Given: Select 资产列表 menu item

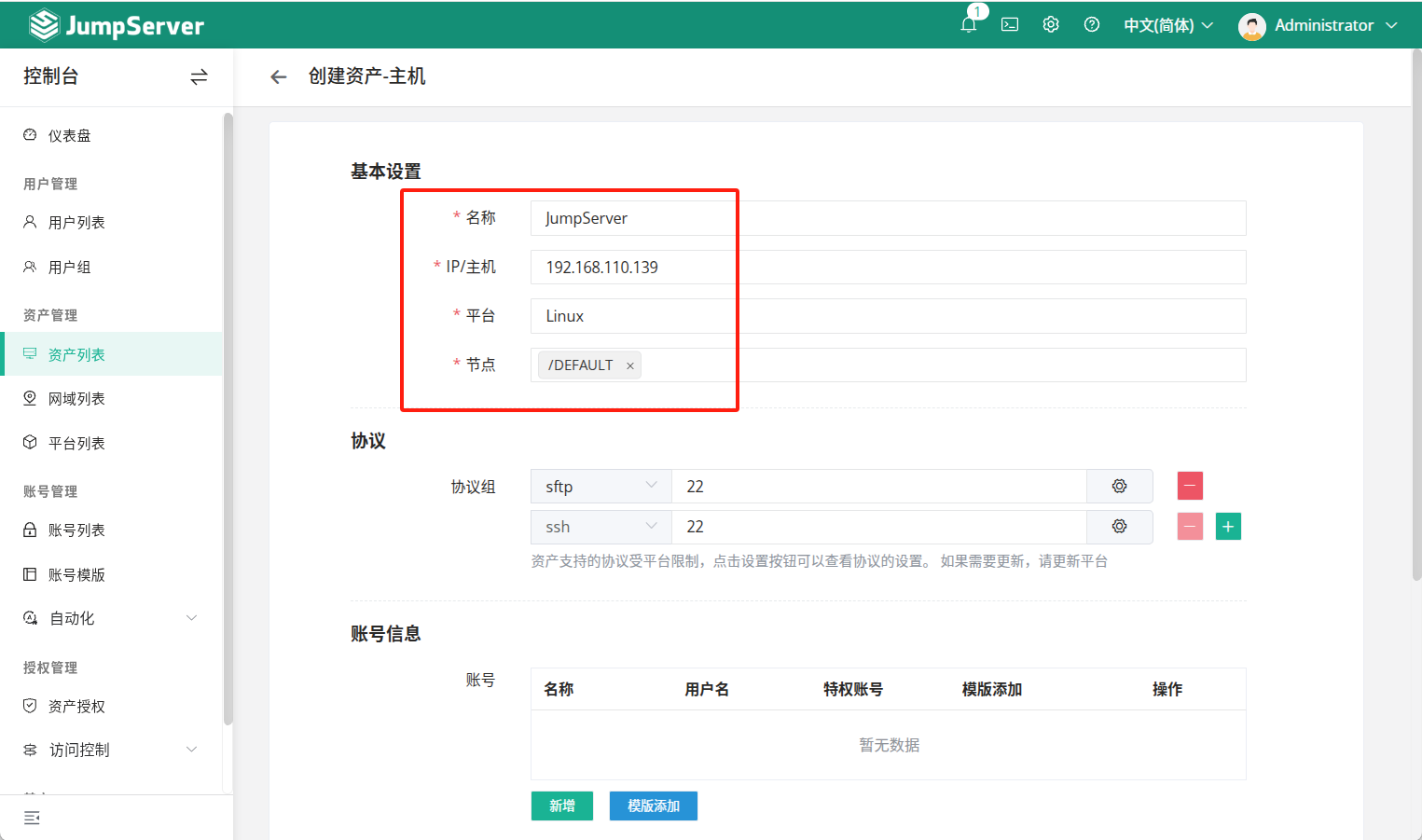Looking at the screenshot, I should pyautogui.click(x=112, y=354).
